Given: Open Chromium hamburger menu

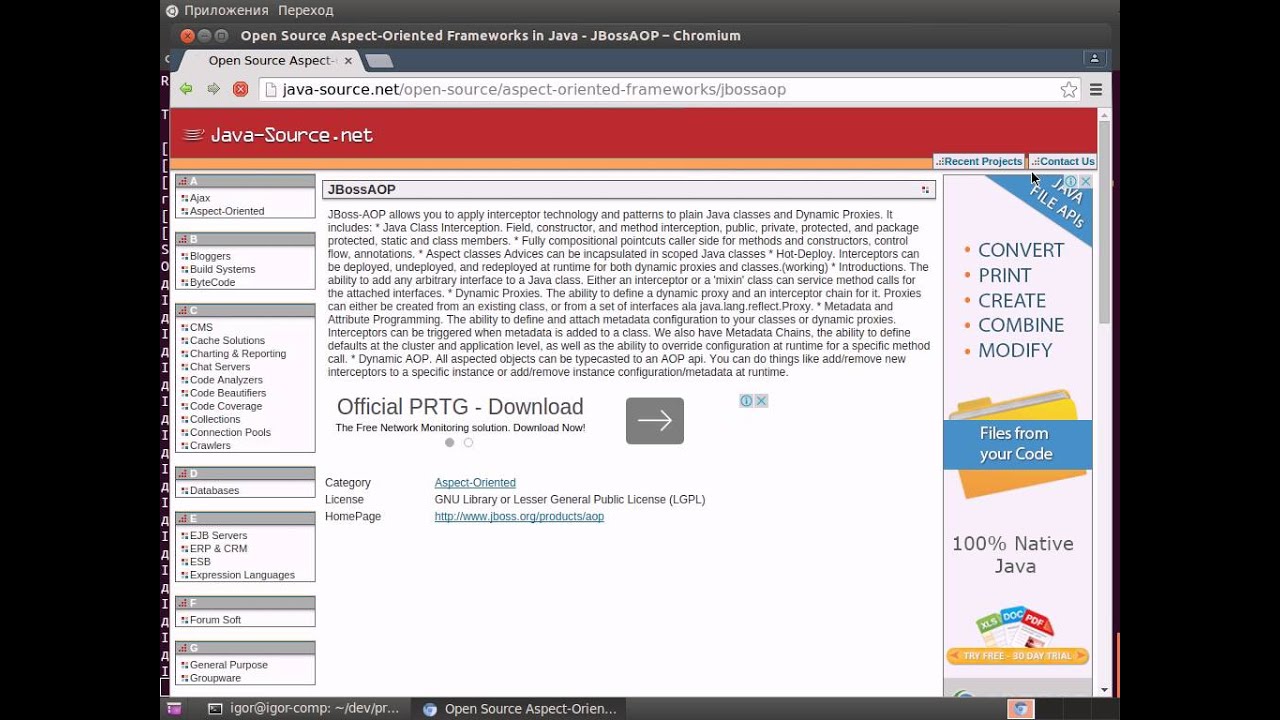Looking at the screenshot, I should [1096, 89].
